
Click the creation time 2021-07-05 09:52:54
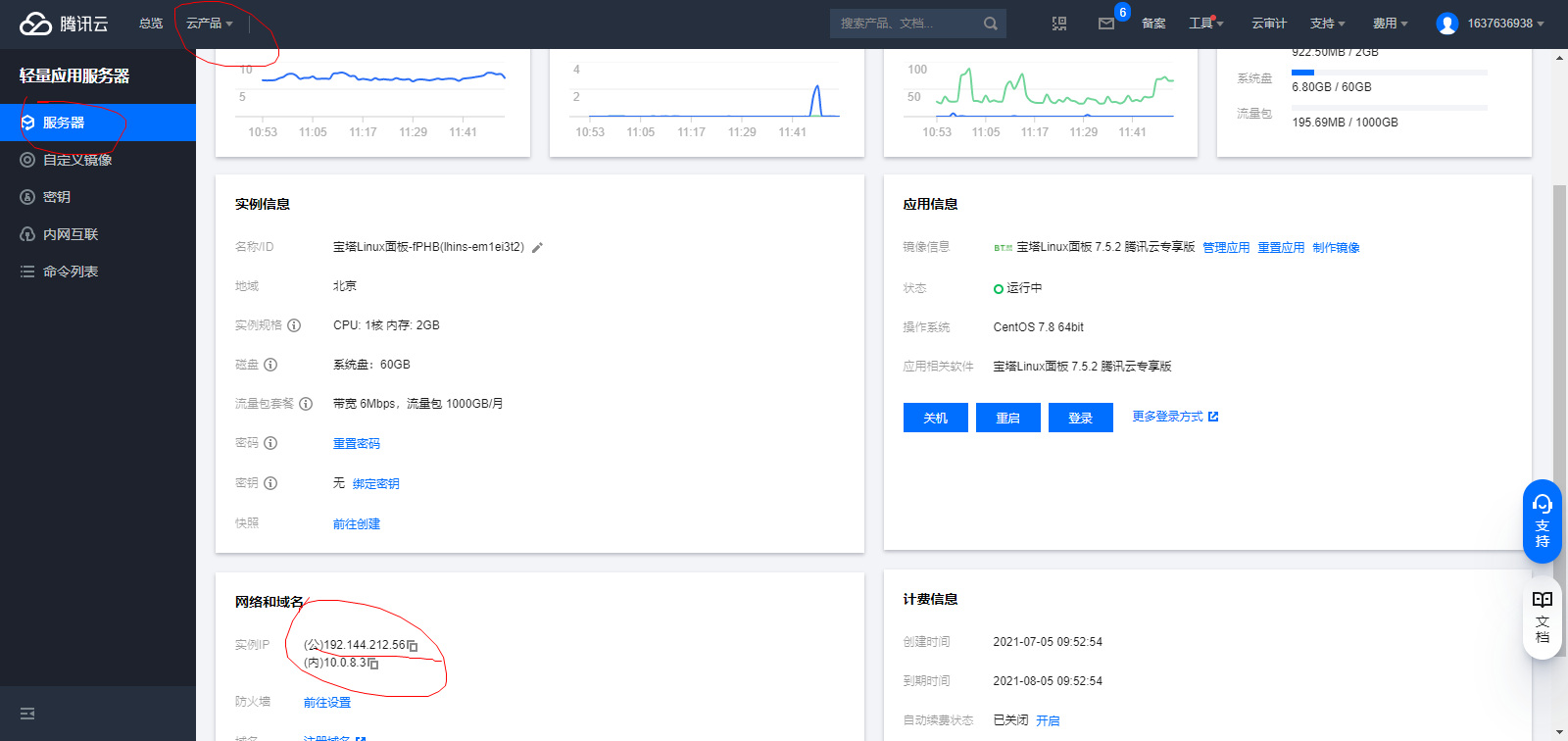point(1048,642)
